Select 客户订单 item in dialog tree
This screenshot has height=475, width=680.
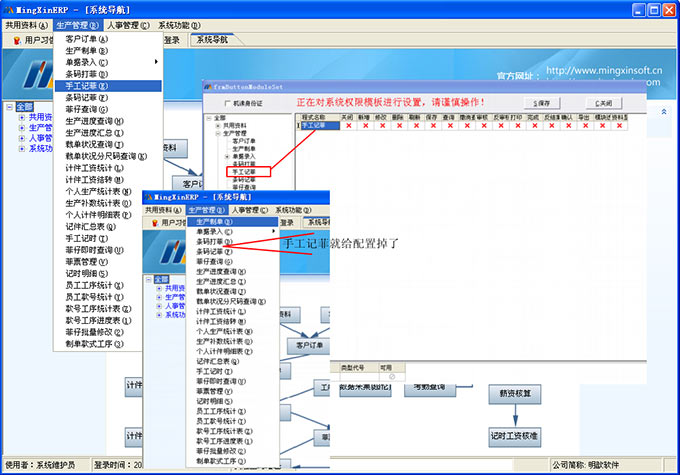[244, 141]
